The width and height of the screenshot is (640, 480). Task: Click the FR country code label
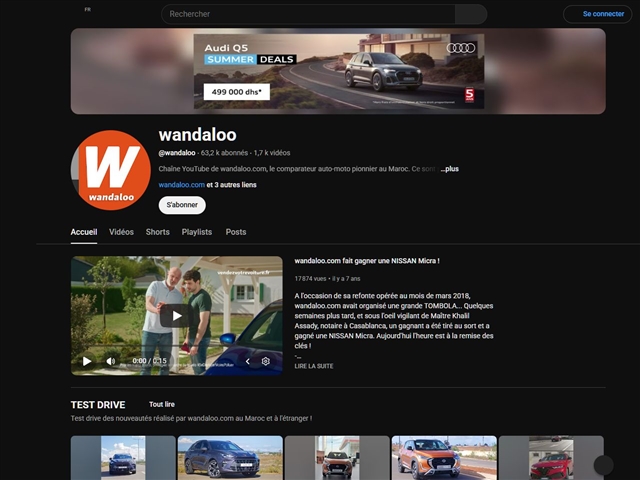pyautogui.click(x=87, y=9)
